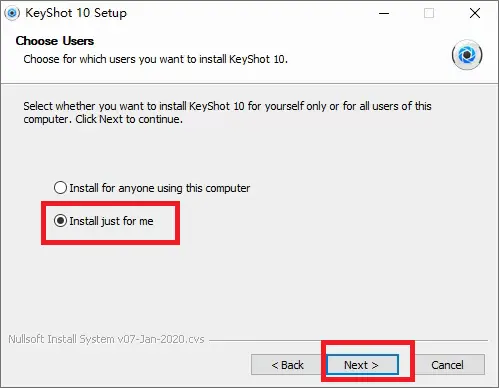Click the 'Choose Users' heading
The image size is (499, 388).
(55, 41)
